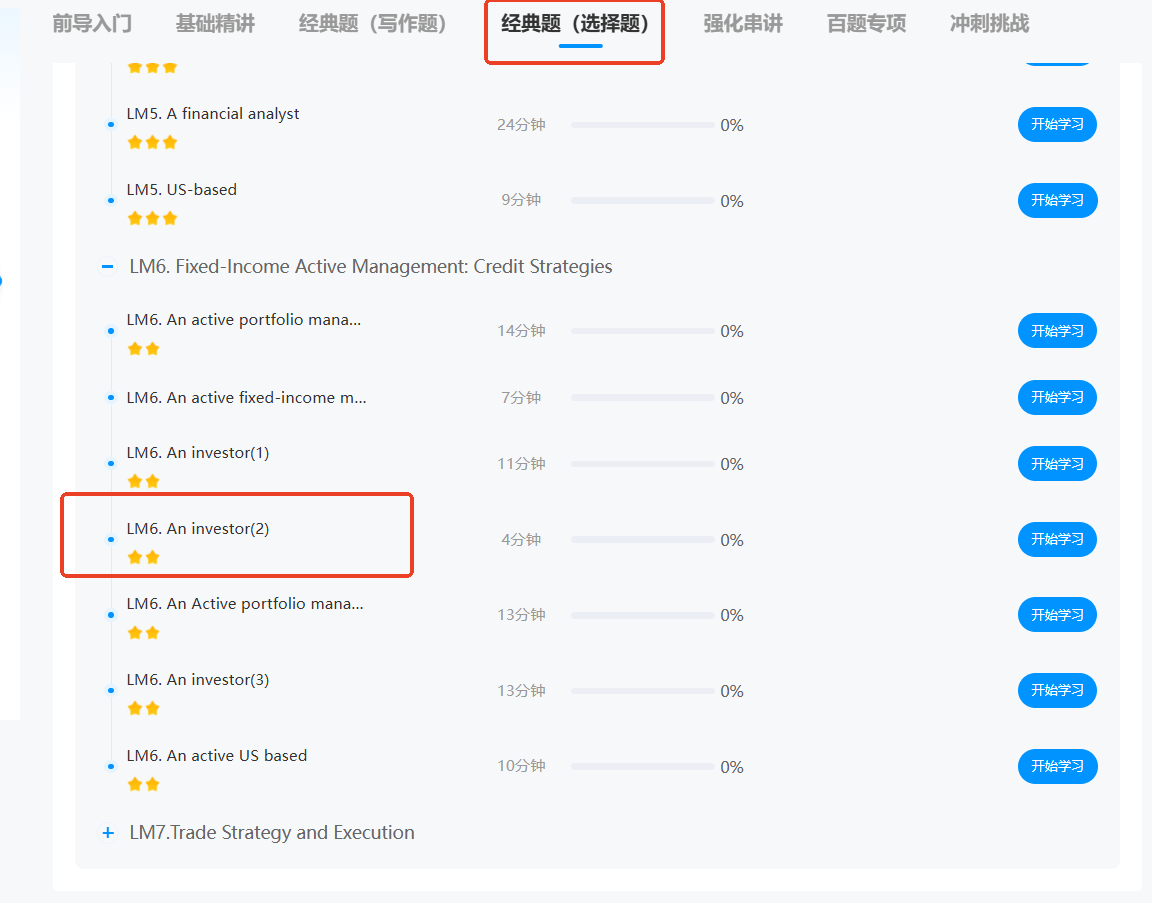Viewport: 1152px width, 903px height.
Task: Go to the 冲刺挑战 tab
Action: click(990, 24)
